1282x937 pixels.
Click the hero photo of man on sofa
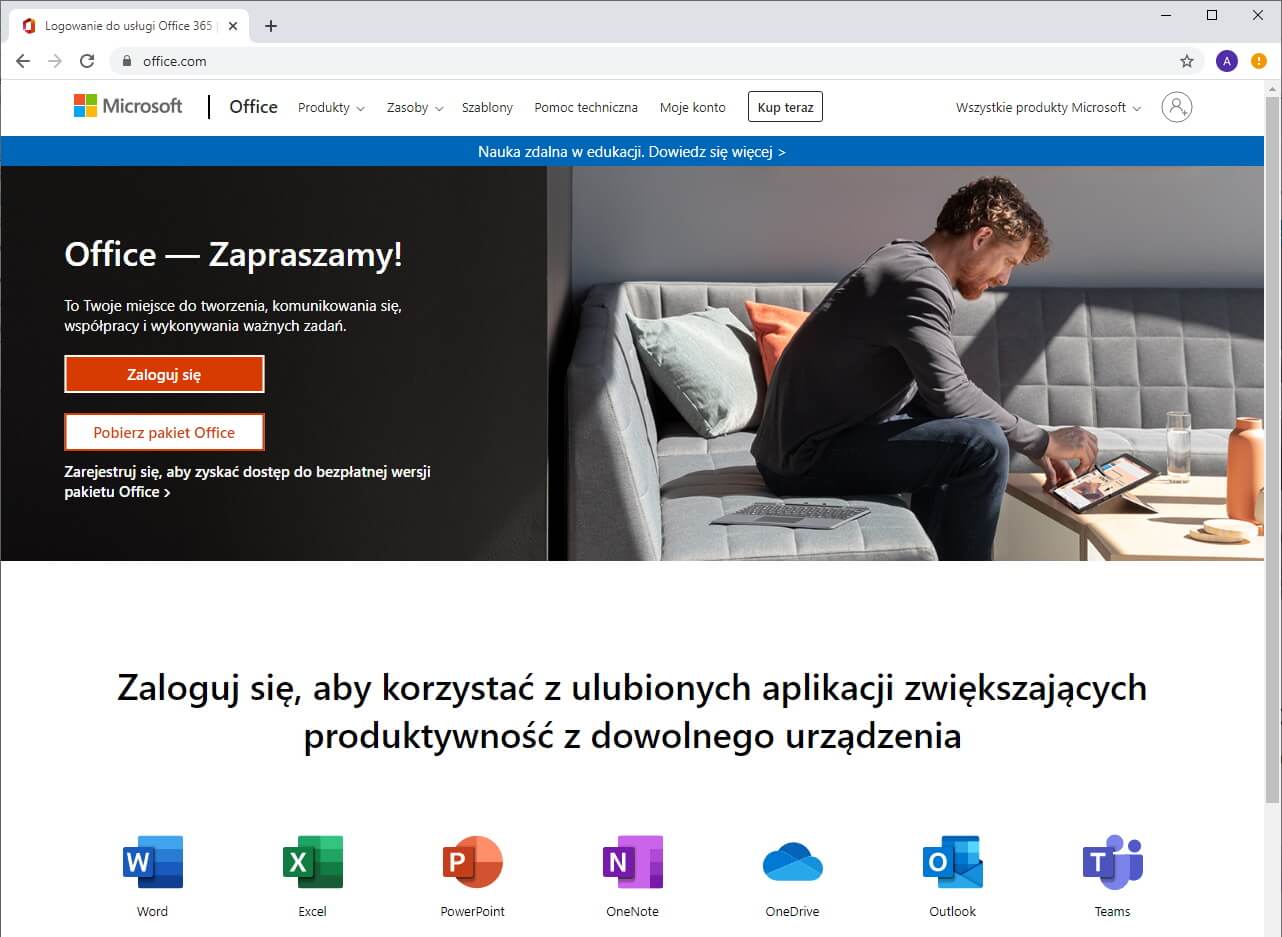coord(906,363)
